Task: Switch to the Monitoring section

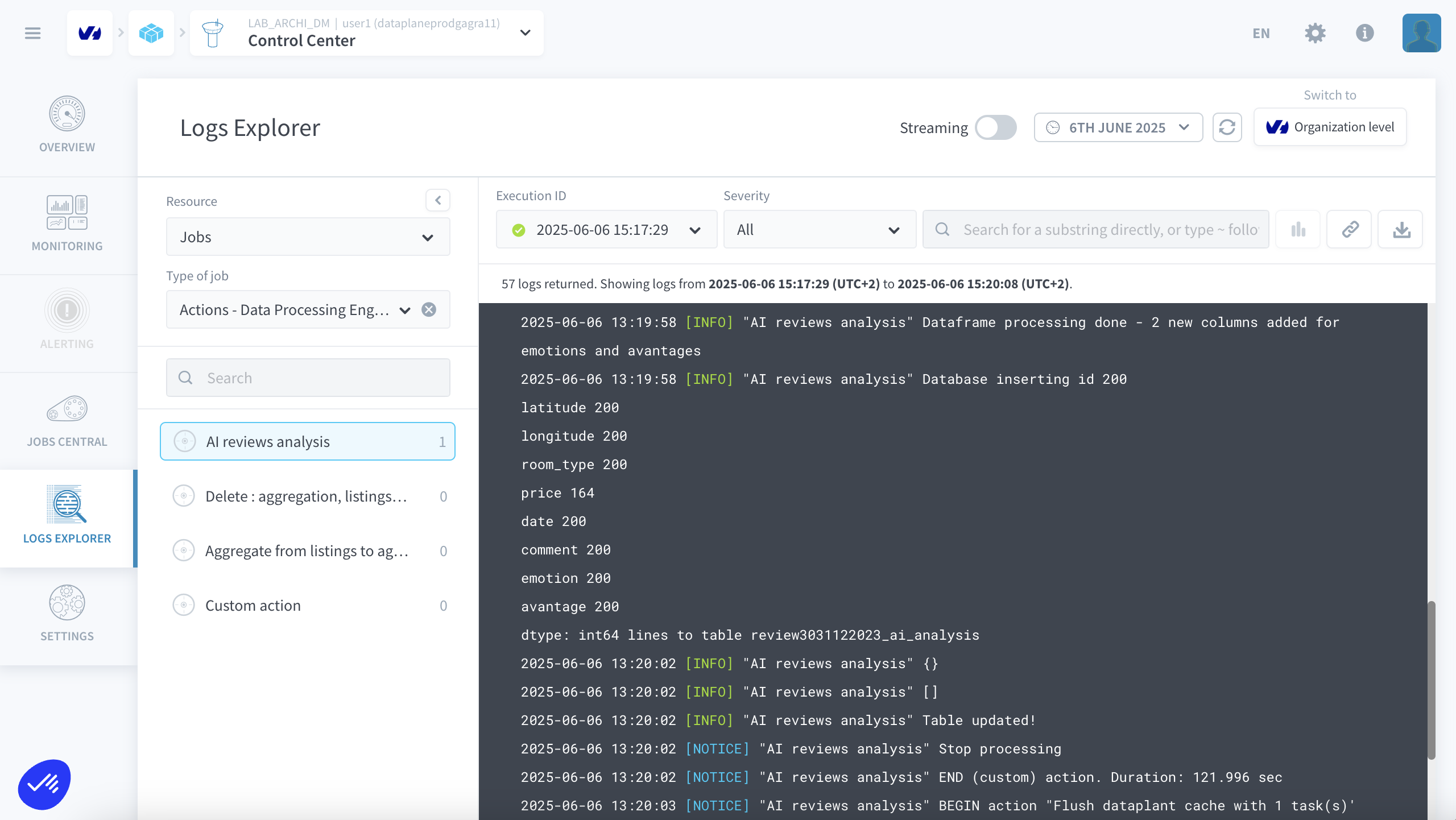Action: point(67,223)
